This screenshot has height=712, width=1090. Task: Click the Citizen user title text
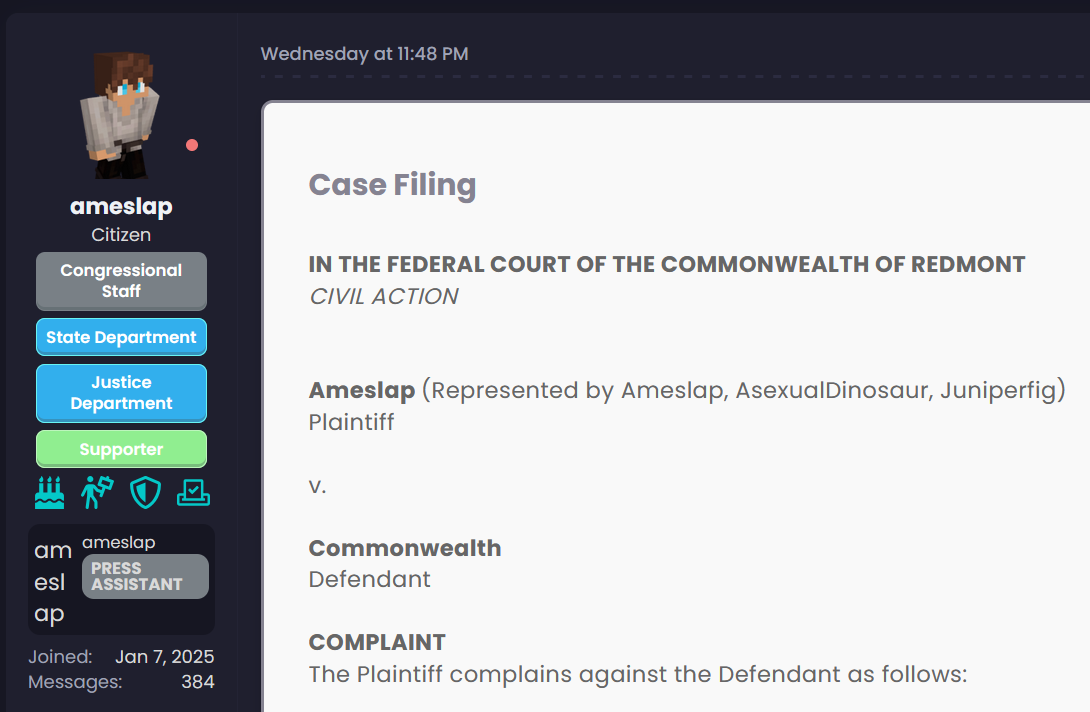(121, 235)
